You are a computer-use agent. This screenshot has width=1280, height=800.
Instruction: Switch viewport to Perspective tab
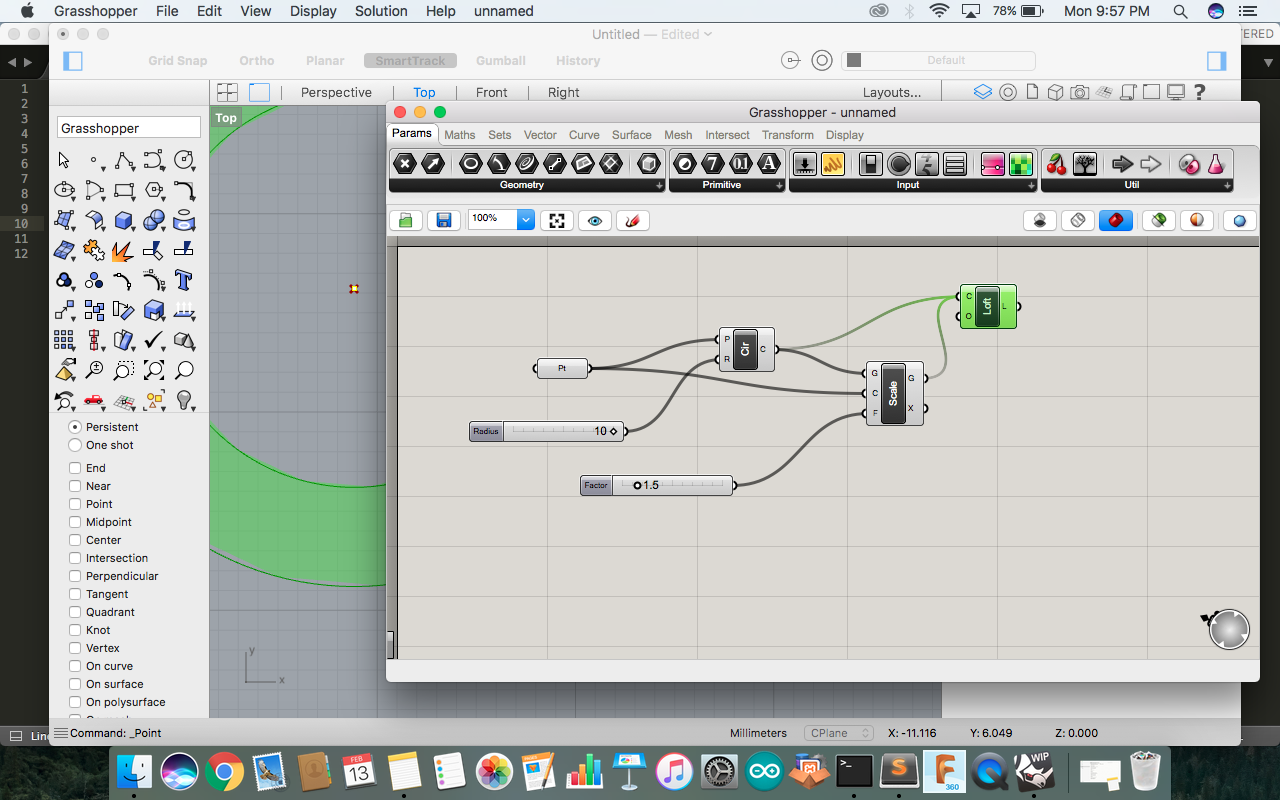tap(336, 92)
